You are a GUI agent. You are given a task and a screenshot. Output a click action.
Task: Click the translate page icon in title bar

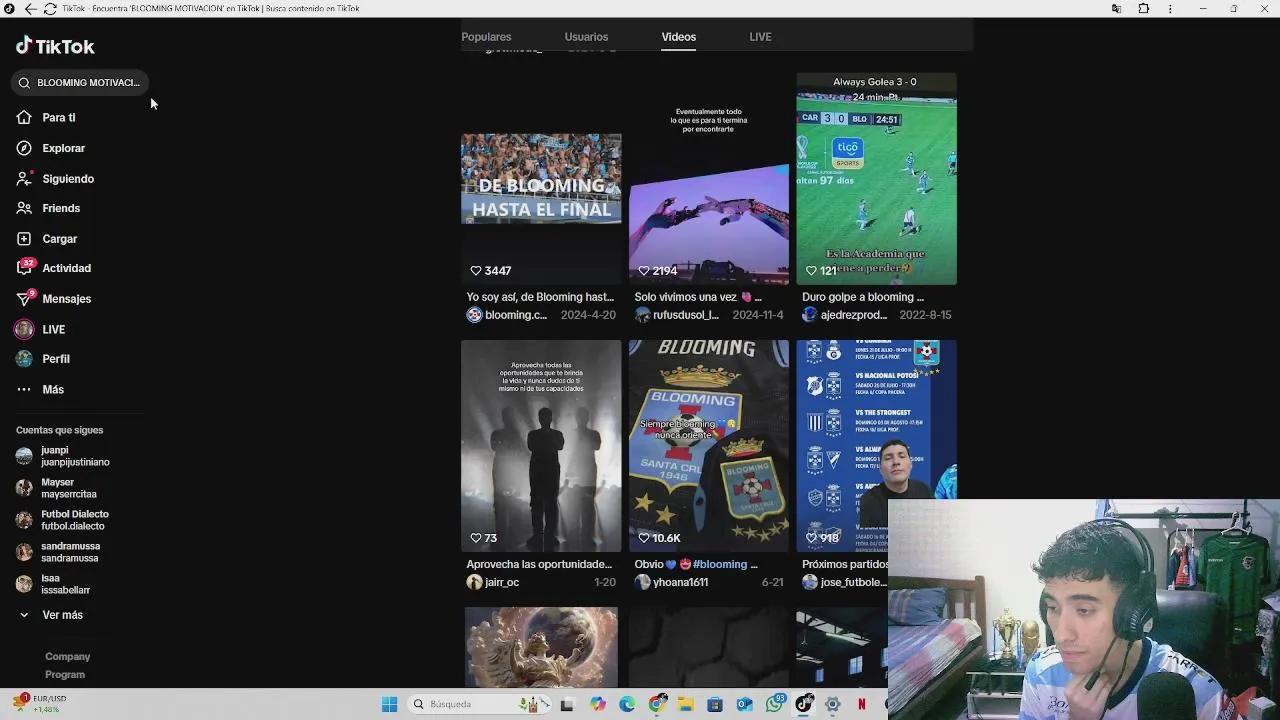[x=1116, y=9]
